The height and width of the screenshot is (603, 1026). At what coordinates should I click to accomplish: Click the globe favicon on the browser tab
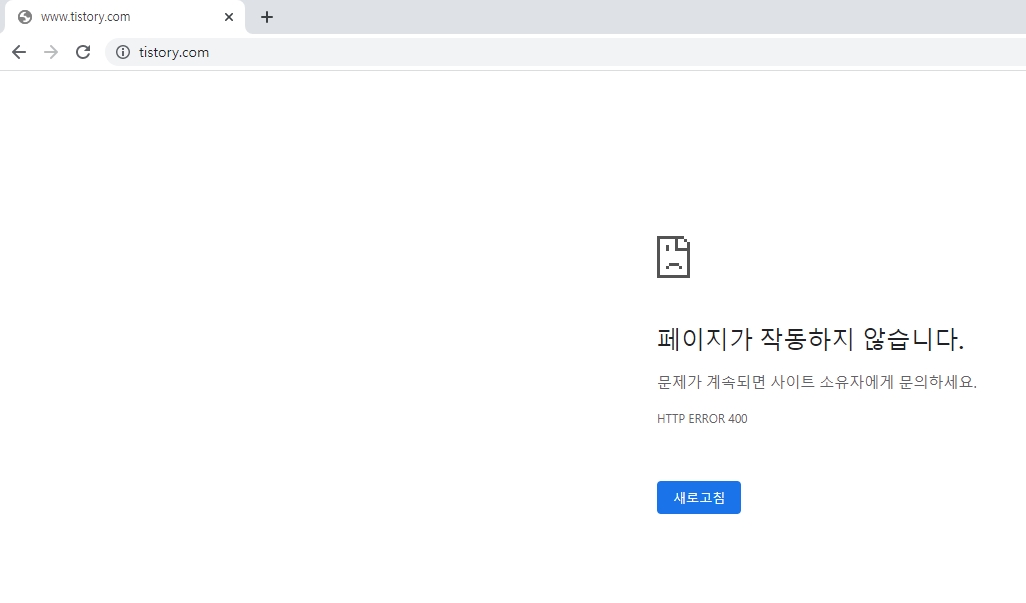(x=24, y=16)
